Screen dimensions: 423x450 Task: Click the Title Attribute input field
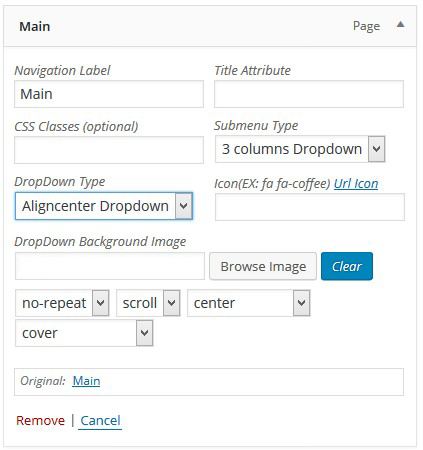pos(309,94)
